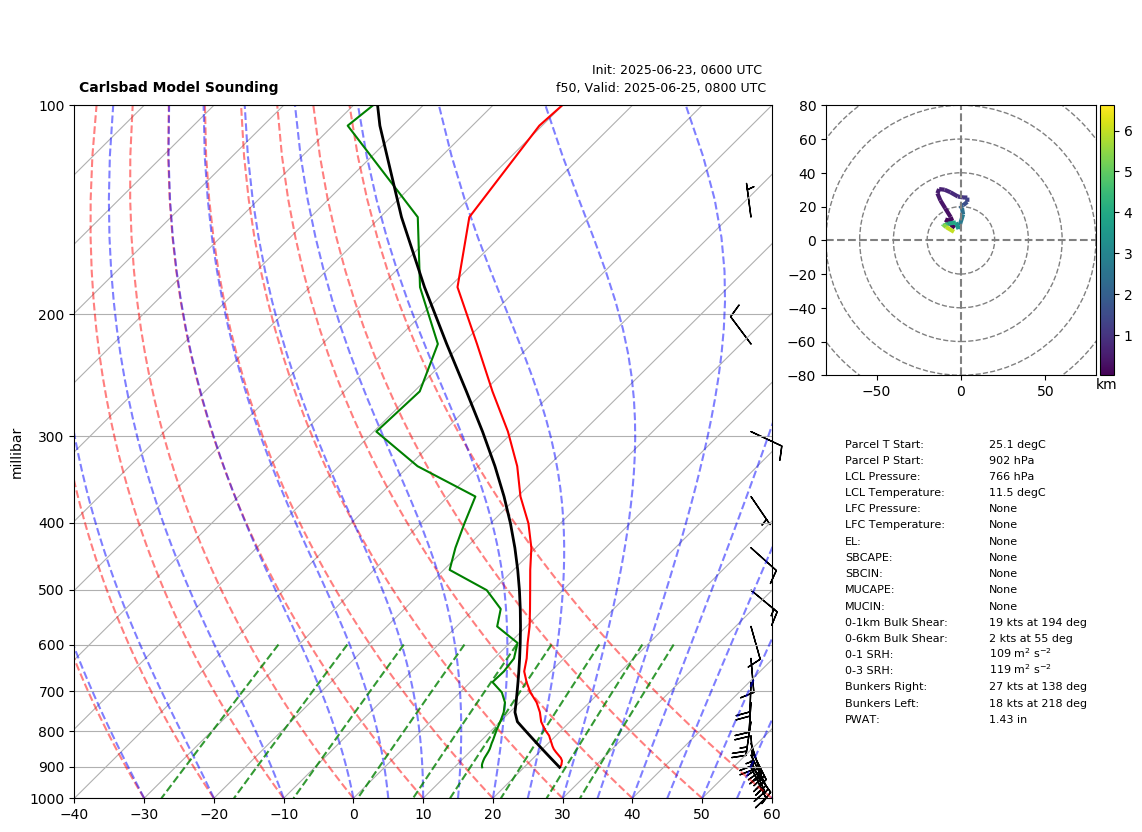
Task: Select the "Parcel T Start:" label
Action: [x=884, y=444]
